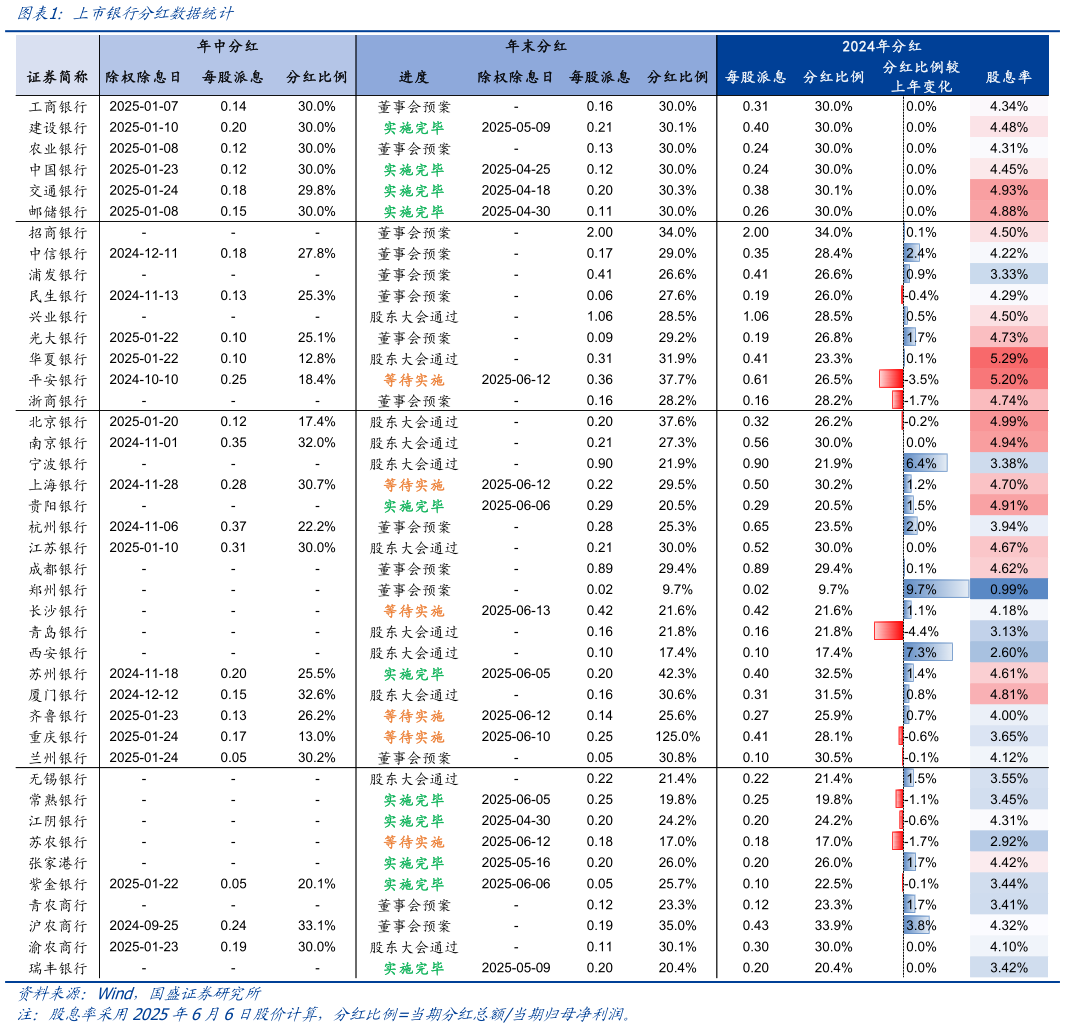The width and height of the screenshot is (1065, 1028).
Task: Click the 年末分红 group header
Action: click(536, 46)
